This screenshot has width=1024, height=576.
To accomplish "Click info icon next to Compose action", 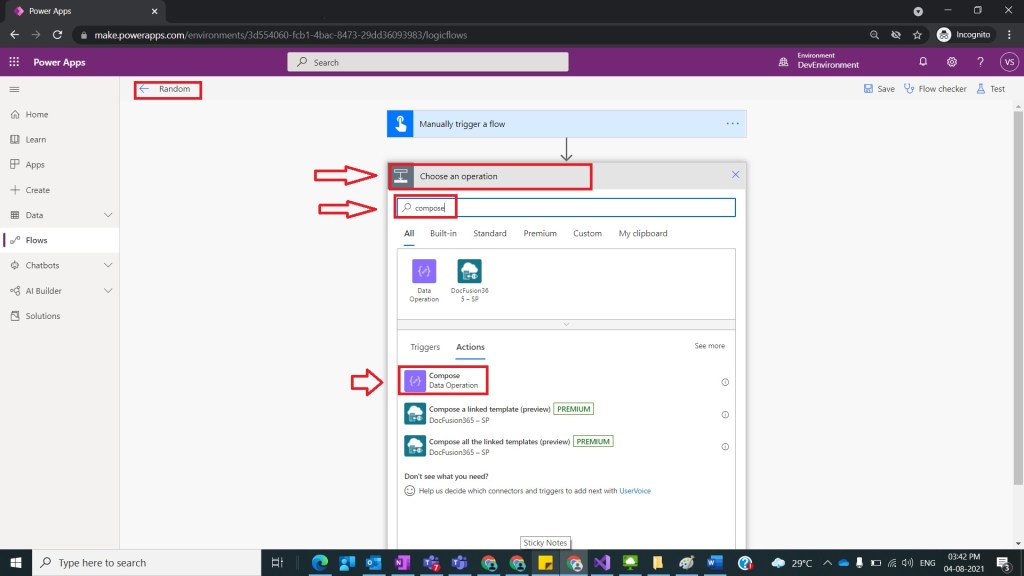I will (725, 382).
